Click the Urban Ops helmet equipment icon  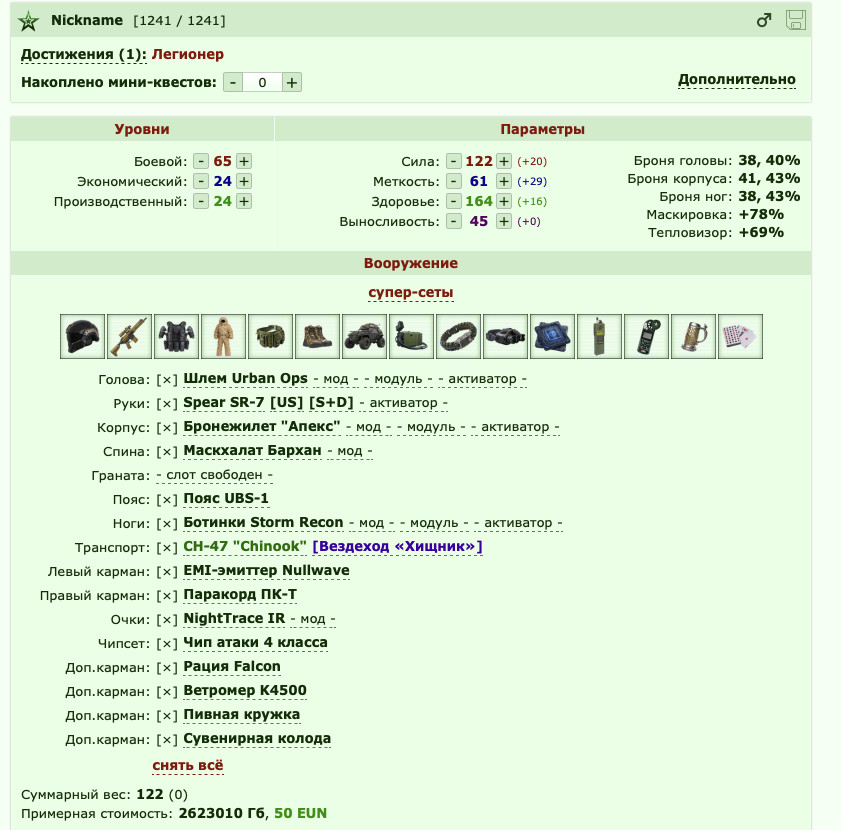(x=83, y=336)
